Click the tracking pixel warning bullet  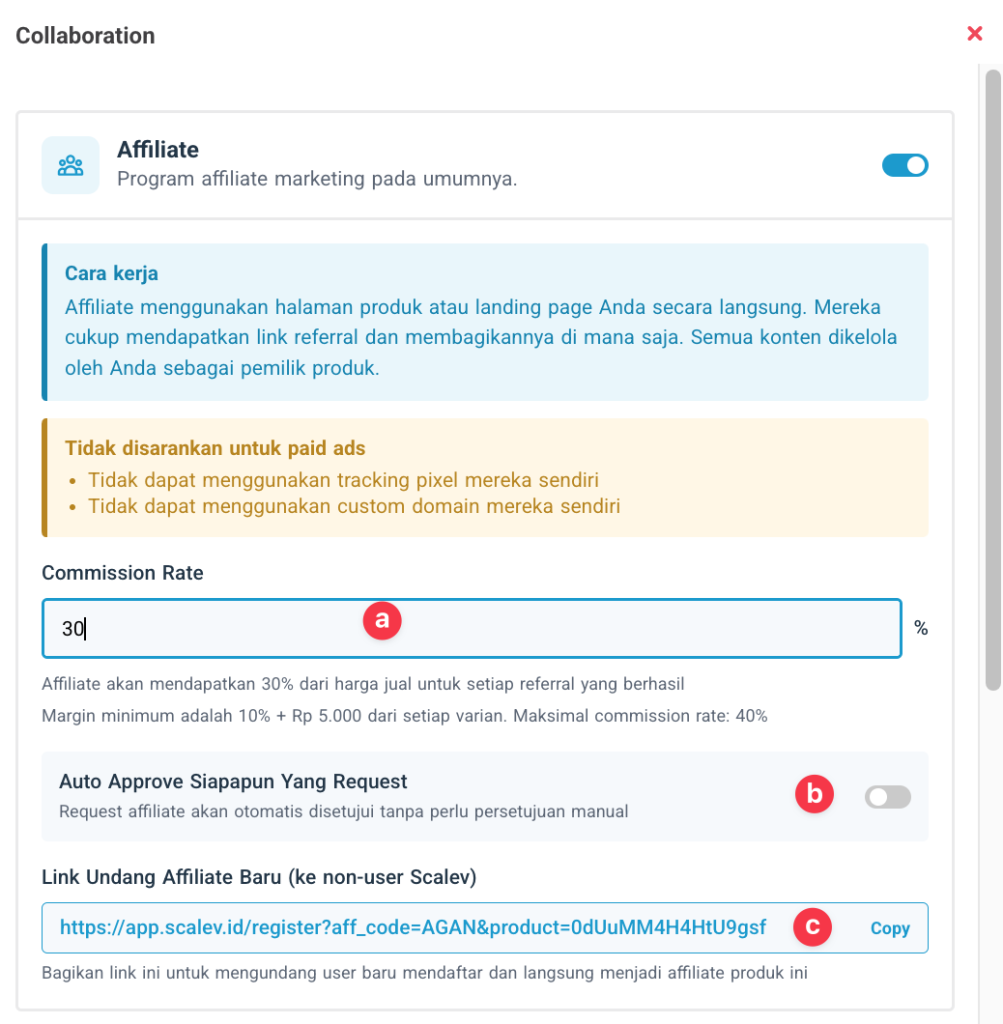tap(343, 479)
